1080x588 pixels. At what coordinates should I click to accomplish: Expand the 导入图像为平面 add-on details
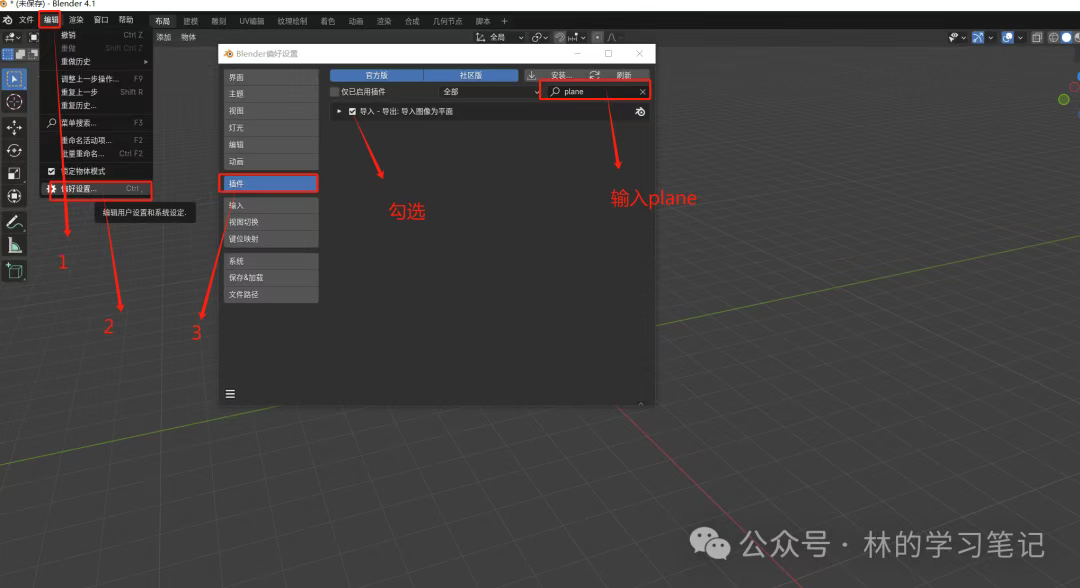click(339, 112)
